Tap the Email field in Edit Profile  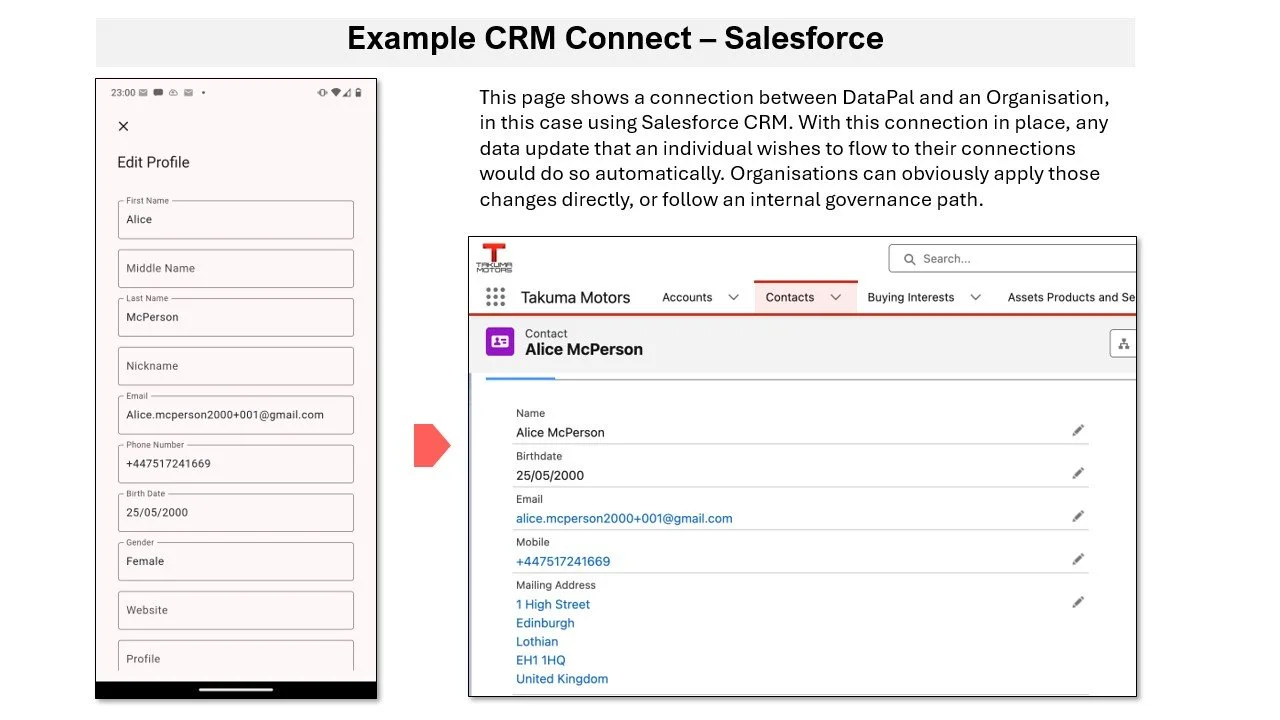(236, 415)
